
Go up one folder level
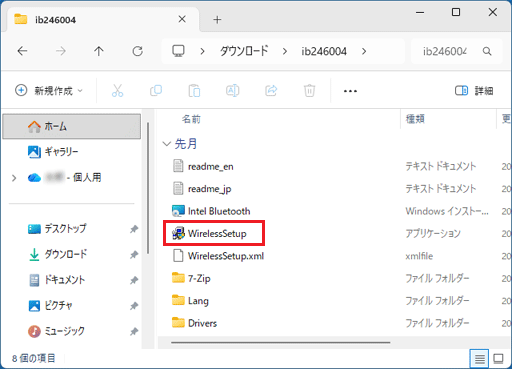(x=99, y=51)
